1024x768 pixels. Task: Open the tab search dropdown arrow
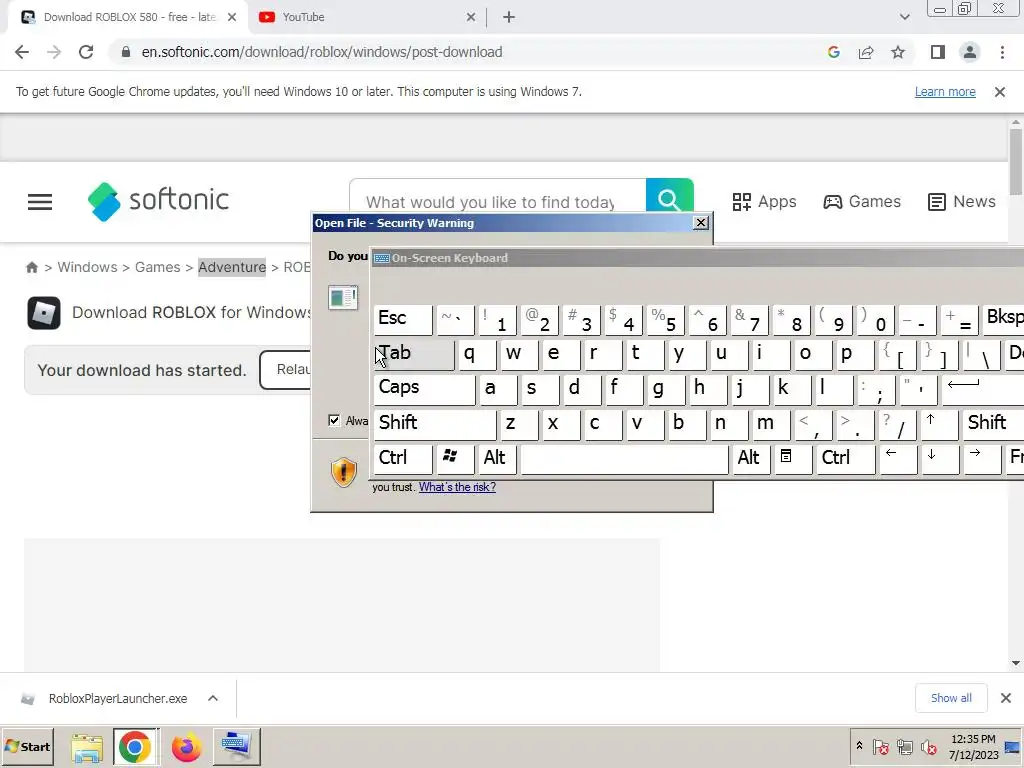(904, 17)
